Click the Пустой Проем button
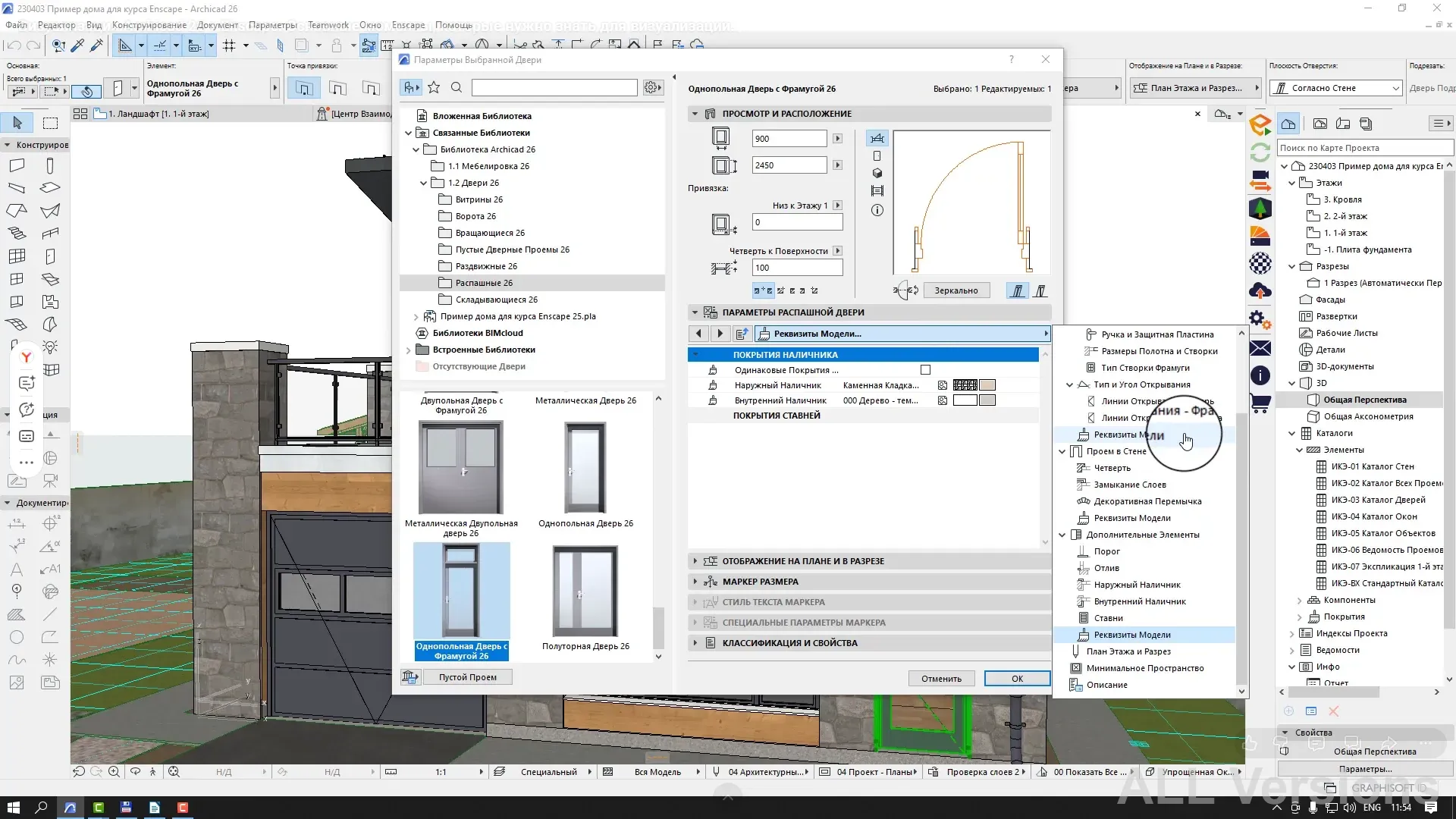Screen dimensions: 1456x819 tap(468, 677)
